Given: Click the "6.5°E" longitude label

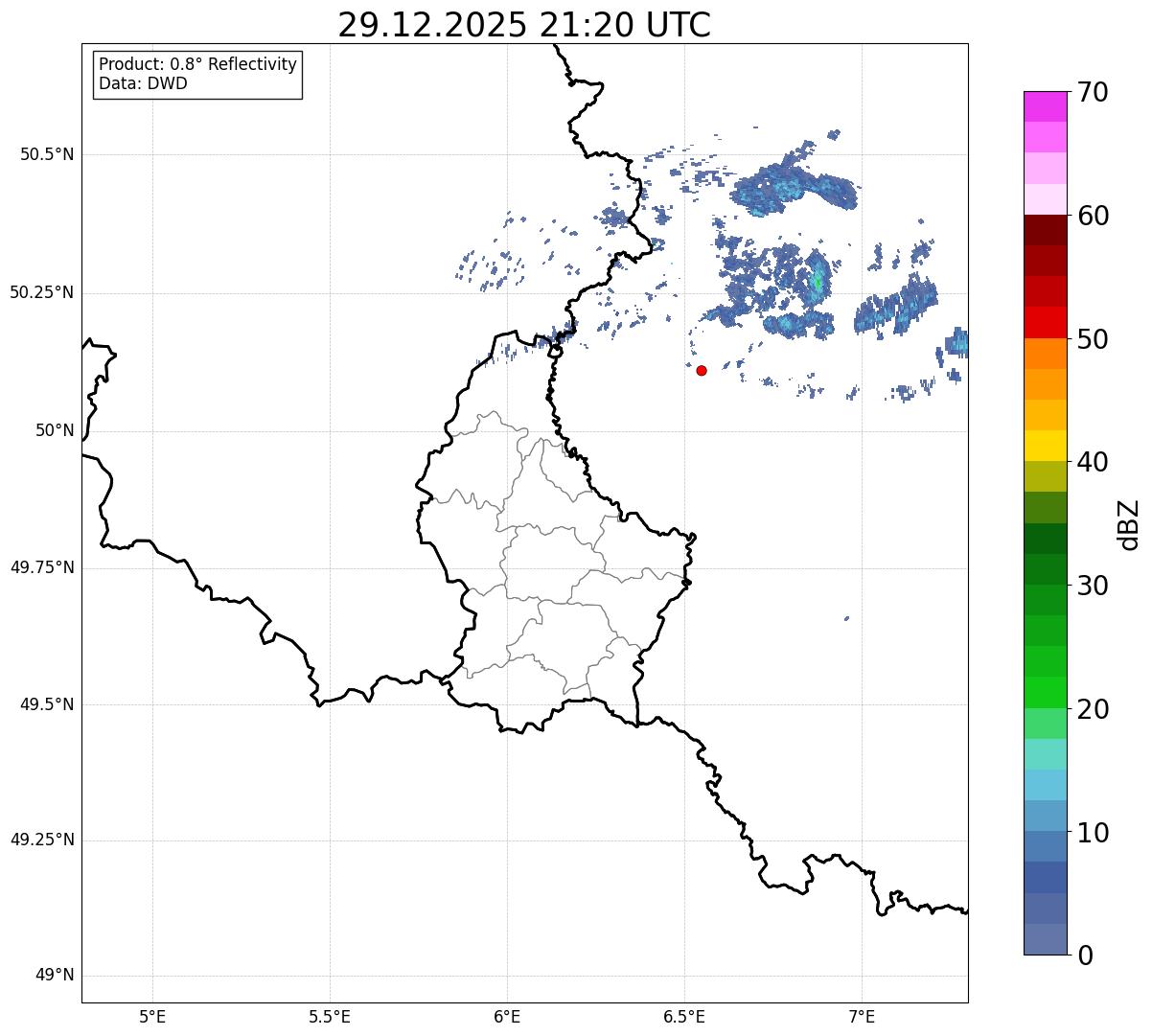Looking at the screenshot, I should (684, 1016).
